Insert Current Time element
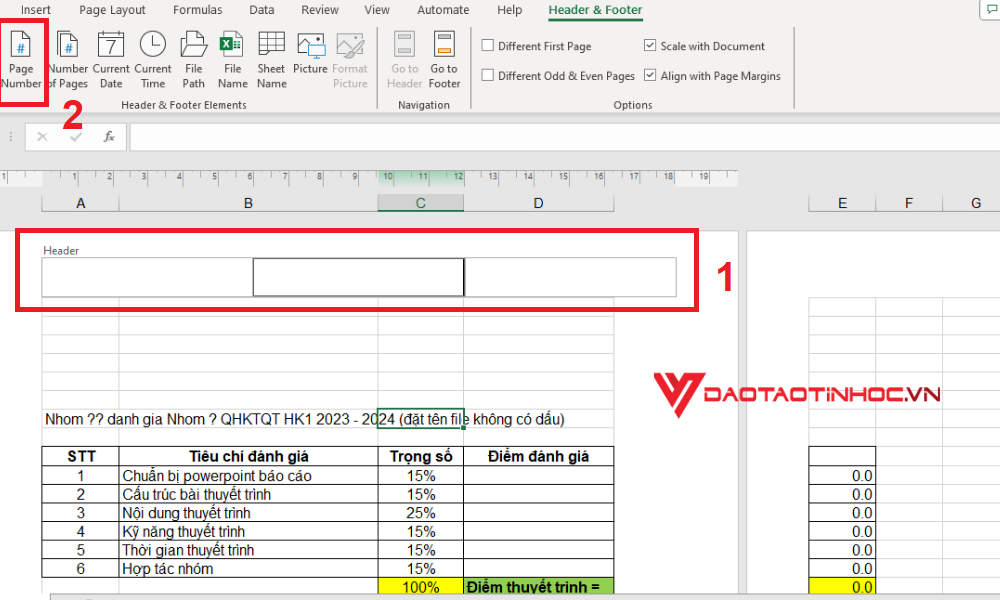Screen dimensions: 1000x600 tap(153, 59)
